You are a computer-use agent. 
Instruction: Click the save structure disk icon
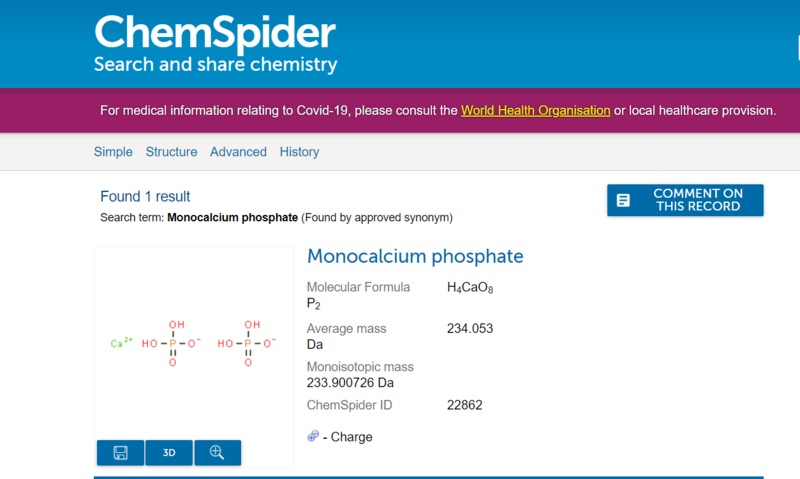[120, 453]
